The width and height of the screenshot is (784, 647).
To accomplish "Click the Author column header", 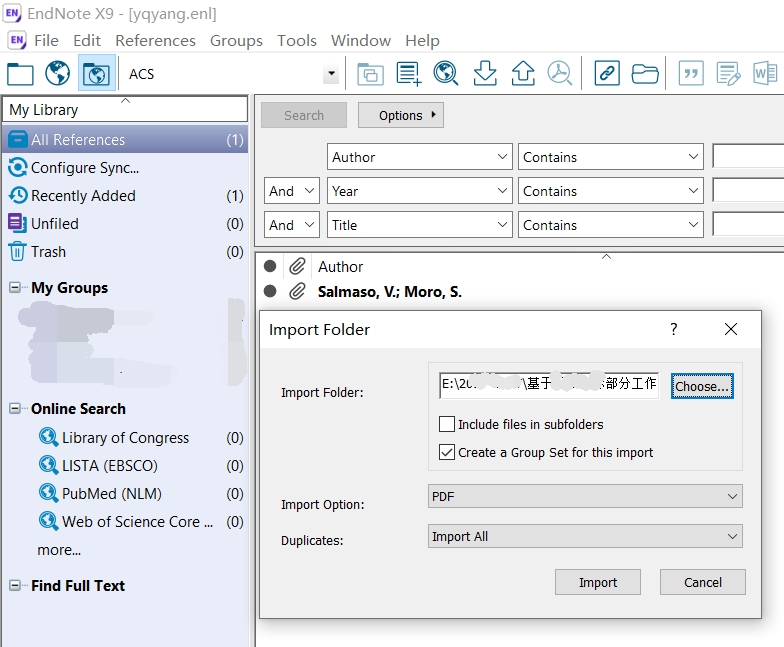I will point(340,266).
